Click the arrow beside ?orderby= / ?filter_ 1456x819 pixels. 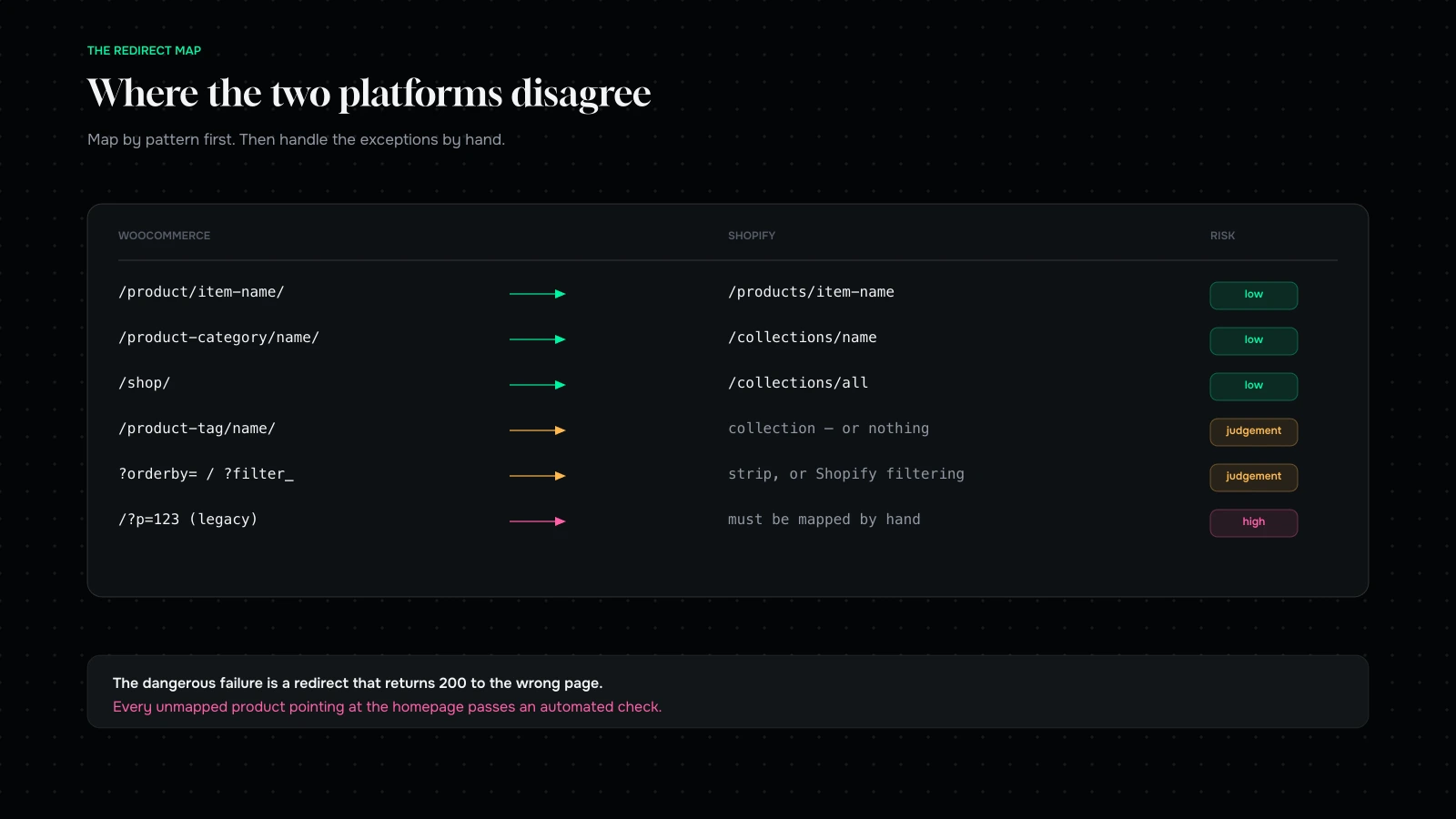(538, 476)
